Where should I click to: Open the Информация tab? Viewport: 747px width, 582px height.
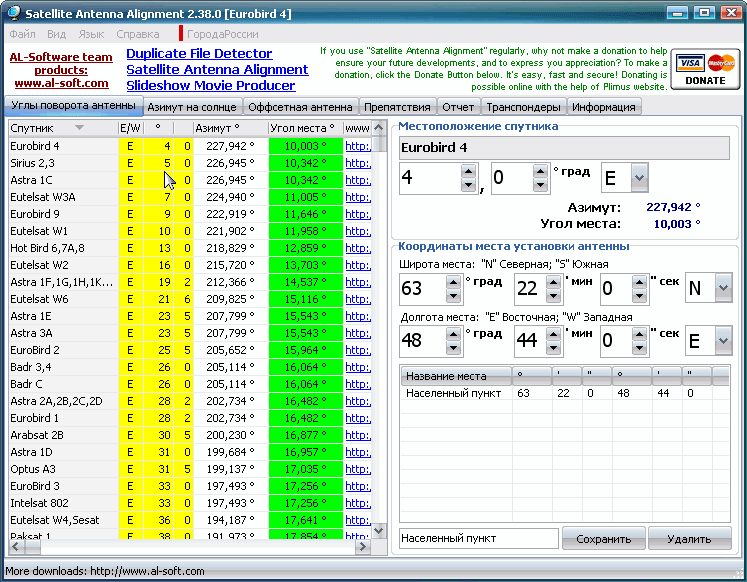[x=604, y=107]
